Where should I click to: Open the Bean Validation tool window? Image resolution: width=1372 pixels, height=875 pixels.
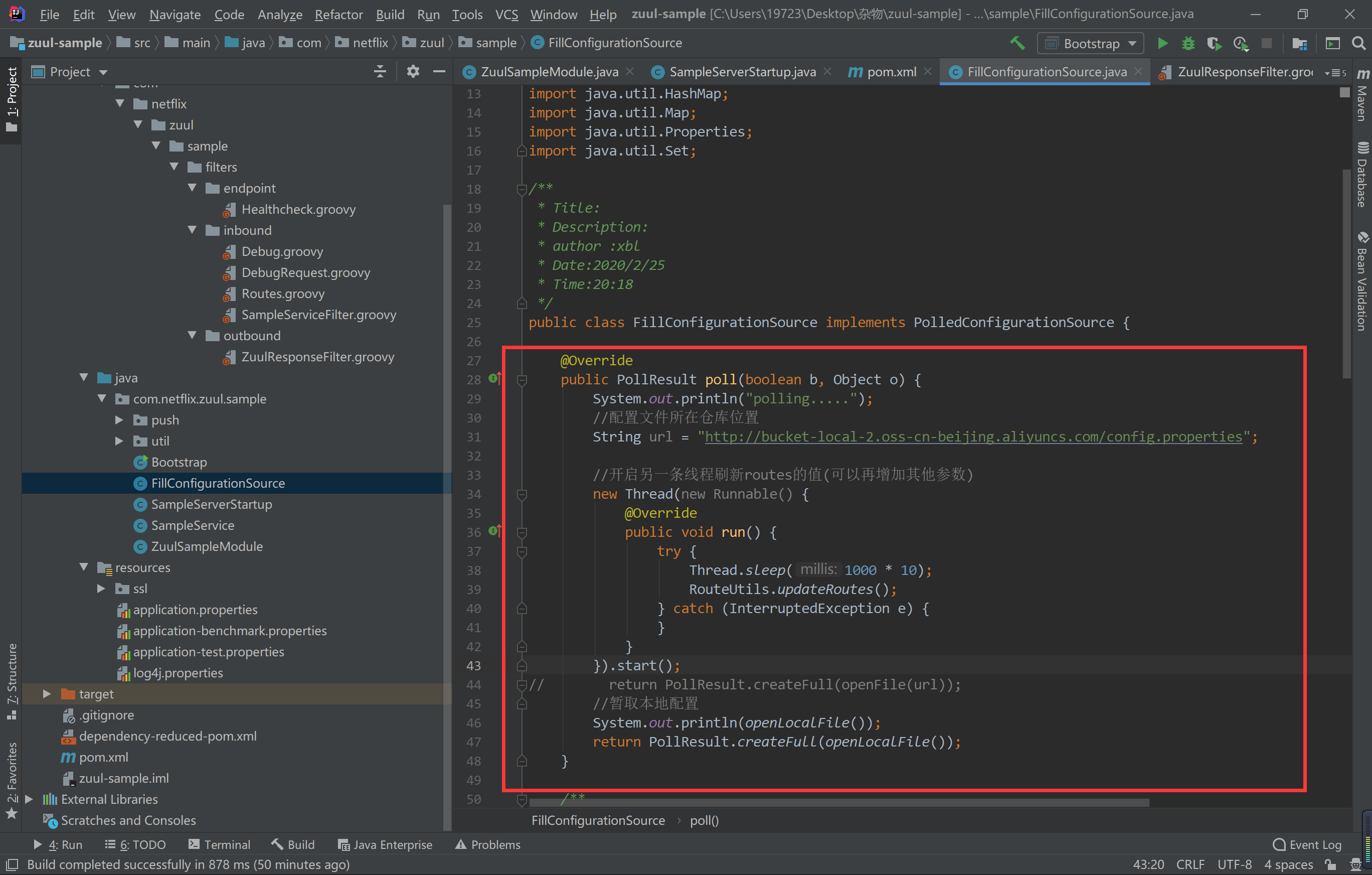tap(1362, 281)
